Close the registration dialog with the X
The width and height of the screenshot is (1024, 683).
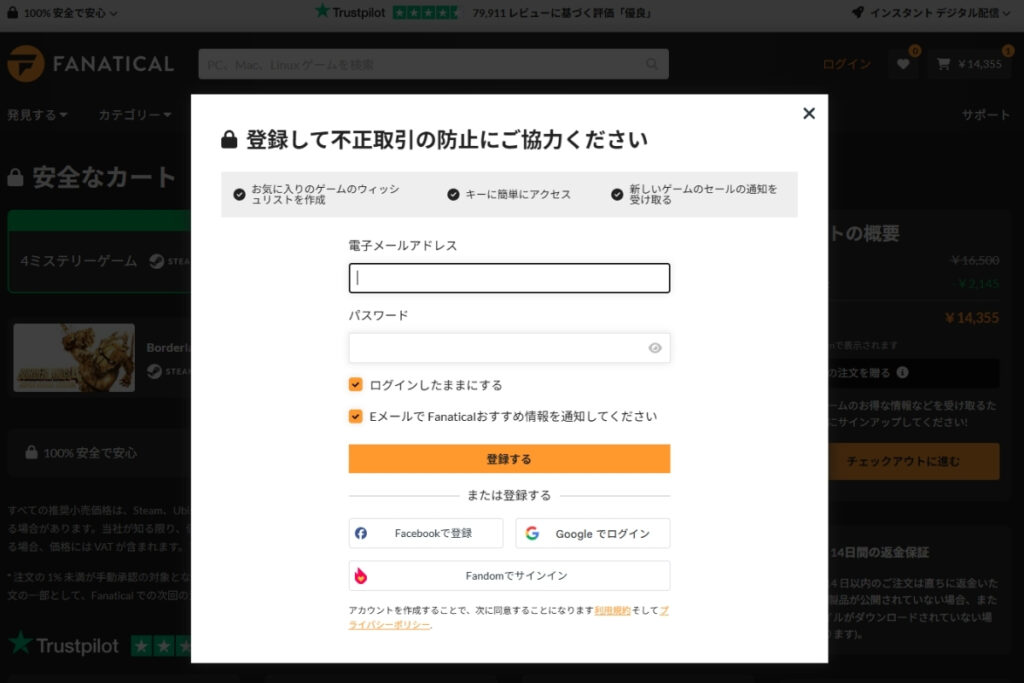click(808, 114)
